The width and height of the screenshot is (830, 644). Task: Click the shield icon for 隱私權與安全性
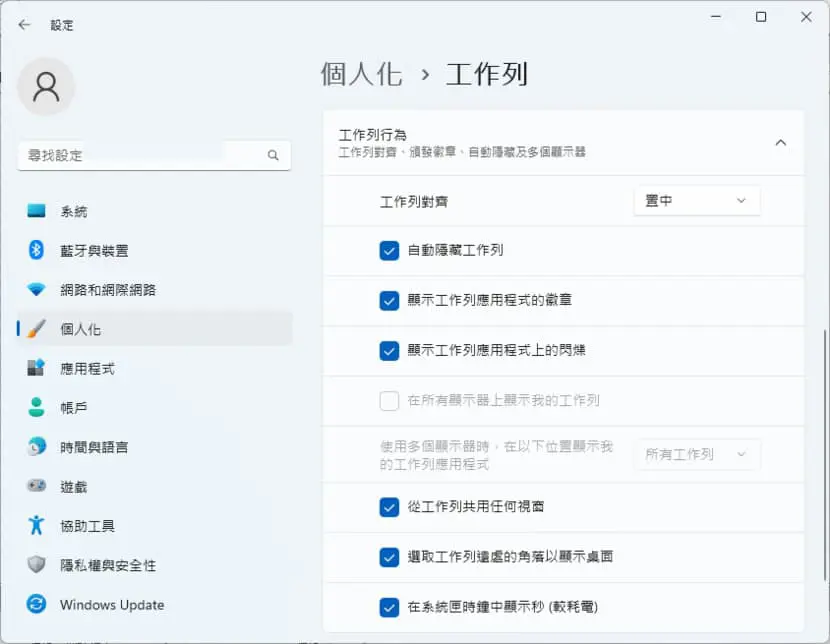(36, 565)
